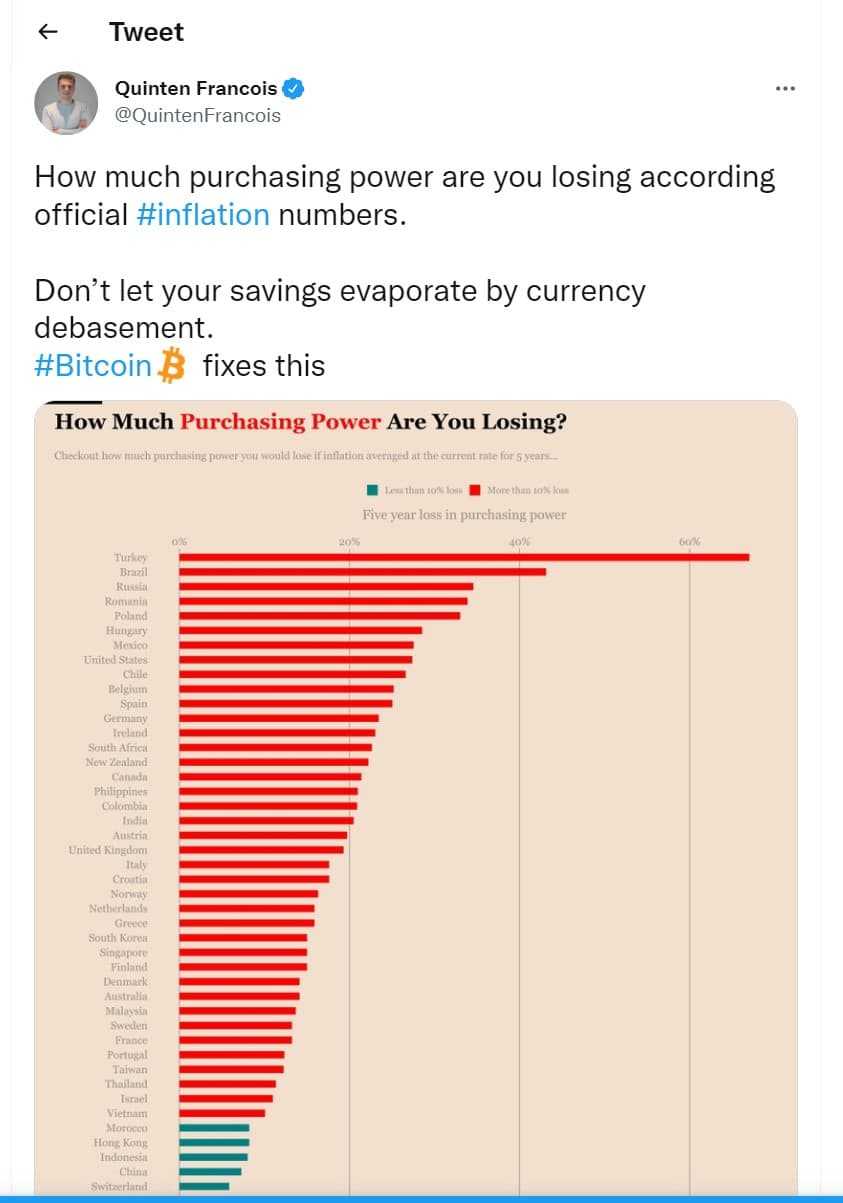843x1203 pixels.
Task: Click the 'Five year loss in purchasing power' label
Action: tap(464, 515)
